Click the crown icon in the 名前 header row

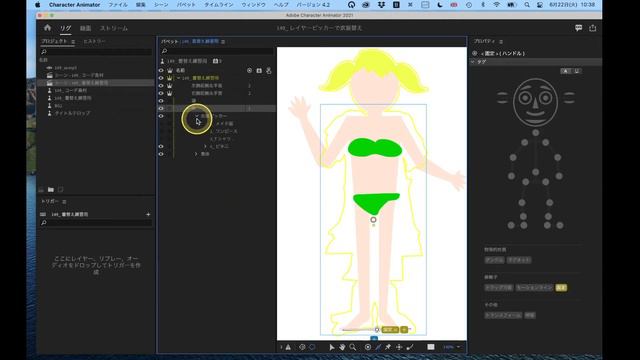[169, 70]
